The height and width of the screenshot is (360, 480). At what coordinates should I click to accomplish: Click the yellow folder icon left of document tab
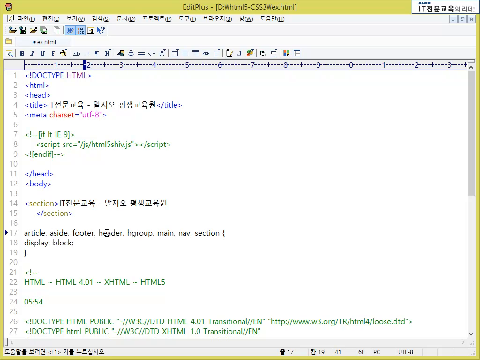pos(9,42)
